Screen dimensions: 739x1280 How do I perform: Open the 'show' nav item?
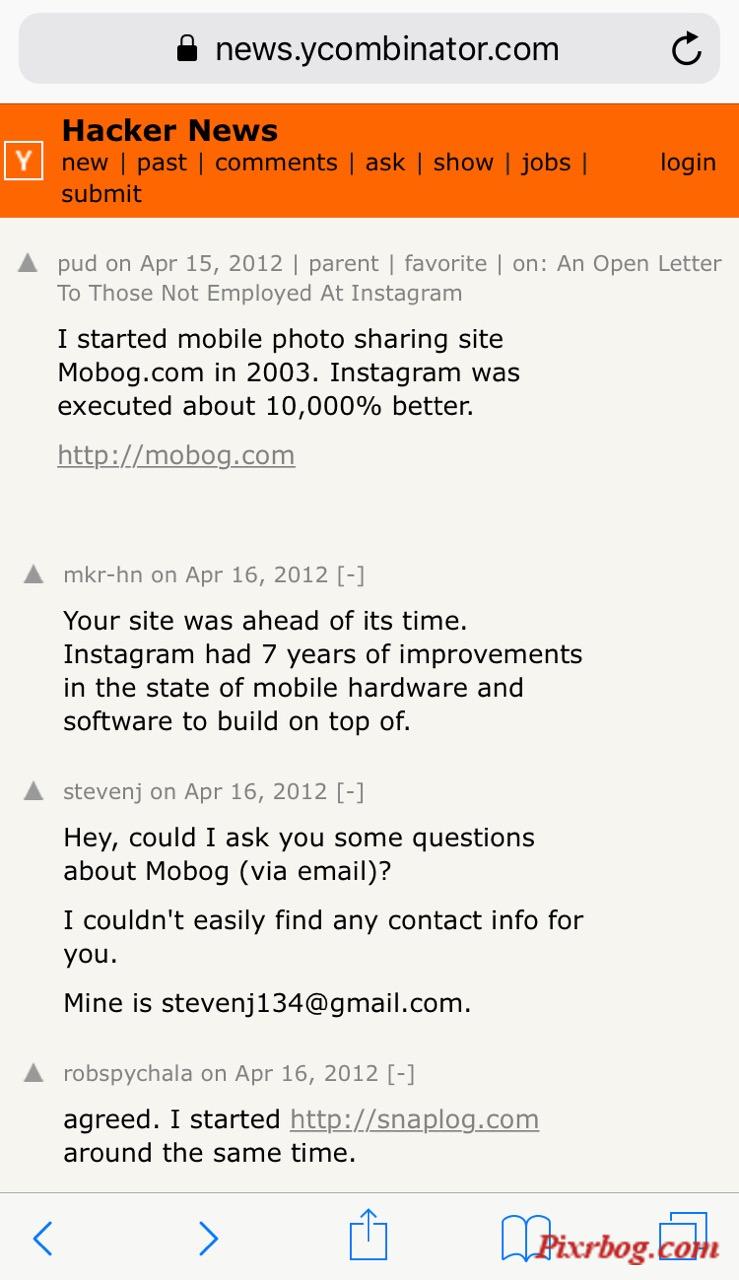[463, 162]
